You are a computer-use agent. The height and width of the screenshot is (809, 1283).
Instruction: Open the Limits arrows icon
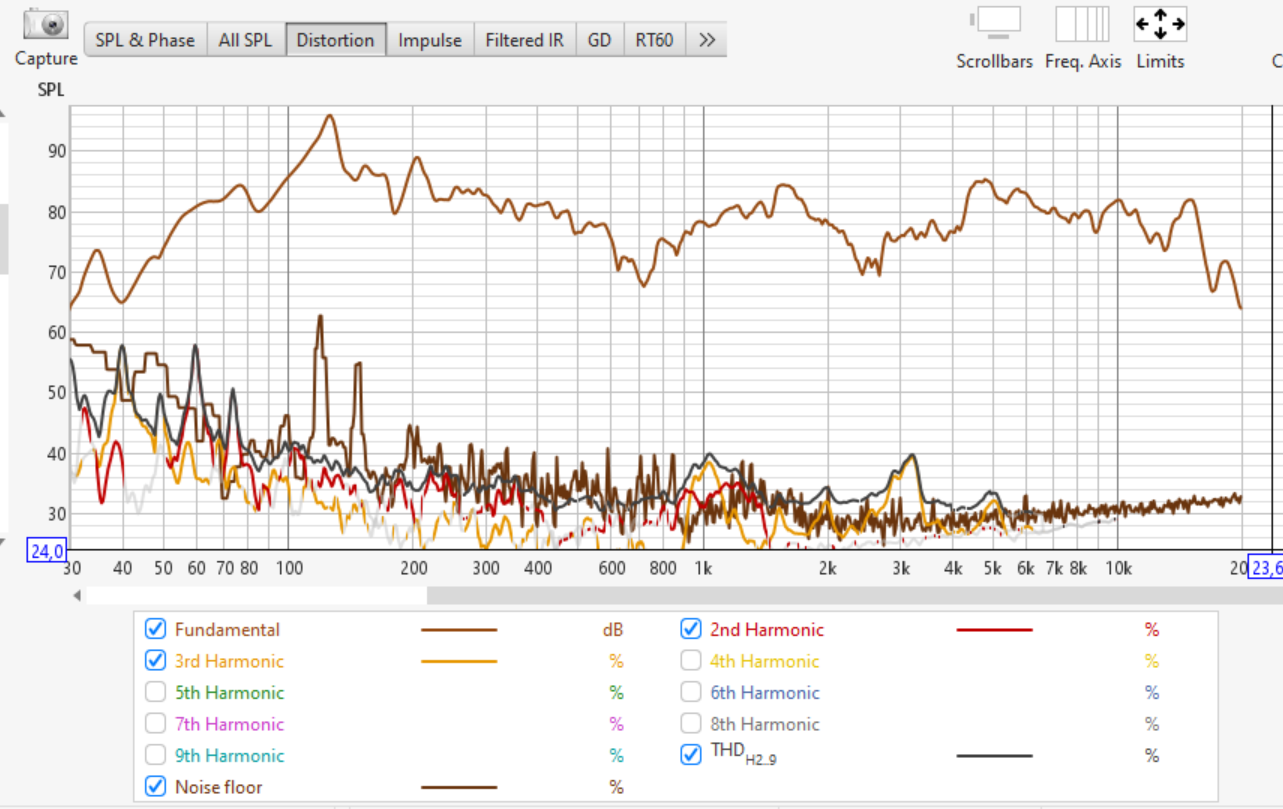pyautogui.click(x=1160, y=23)
